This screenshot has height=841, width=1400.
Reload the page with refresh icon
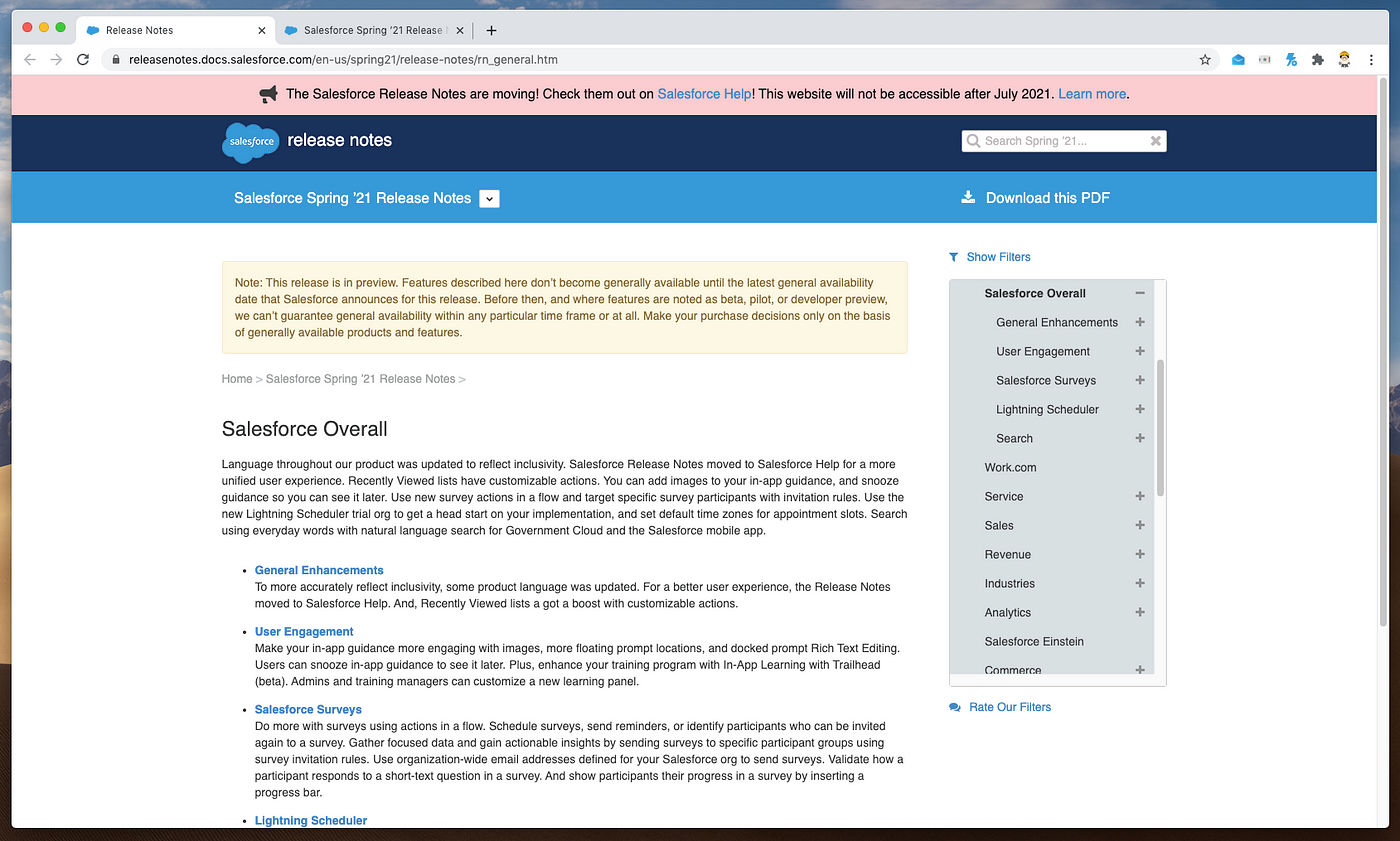pos(84,59)
